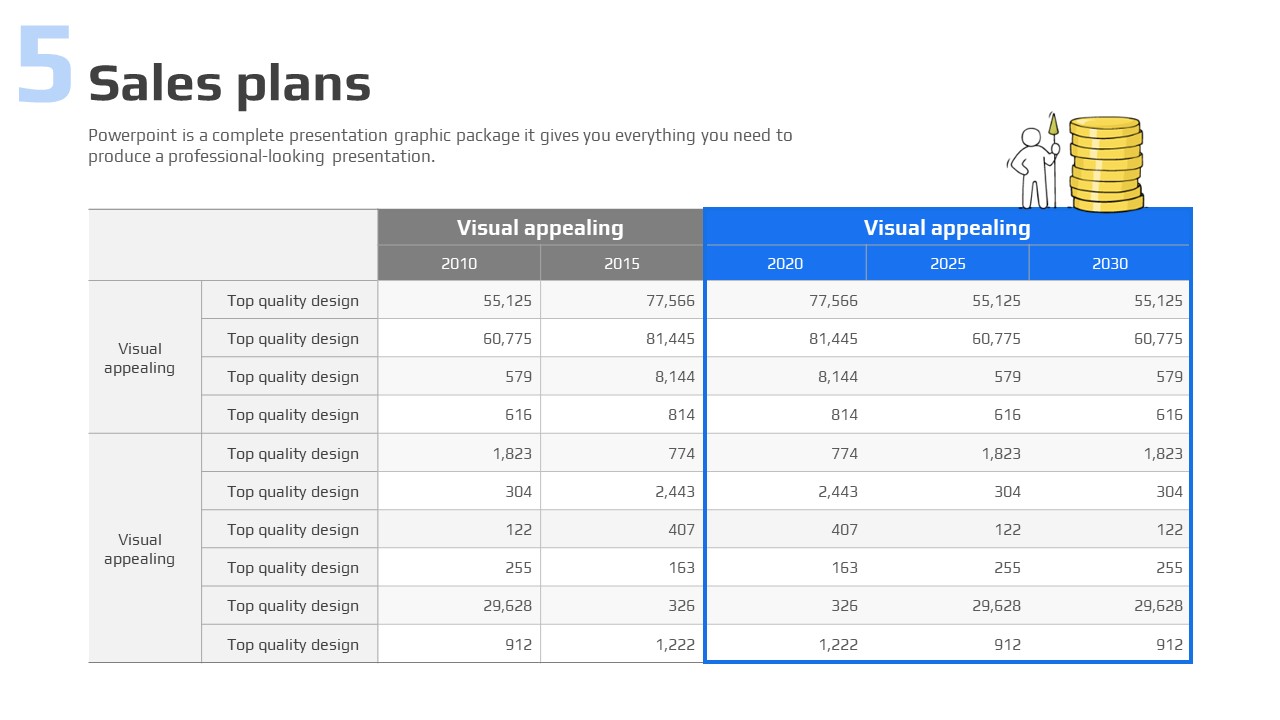The width and height of the screenshot is (1280, 720).
Task: Click 8,144 in the 2020 column
Action: tap(838, 376)
